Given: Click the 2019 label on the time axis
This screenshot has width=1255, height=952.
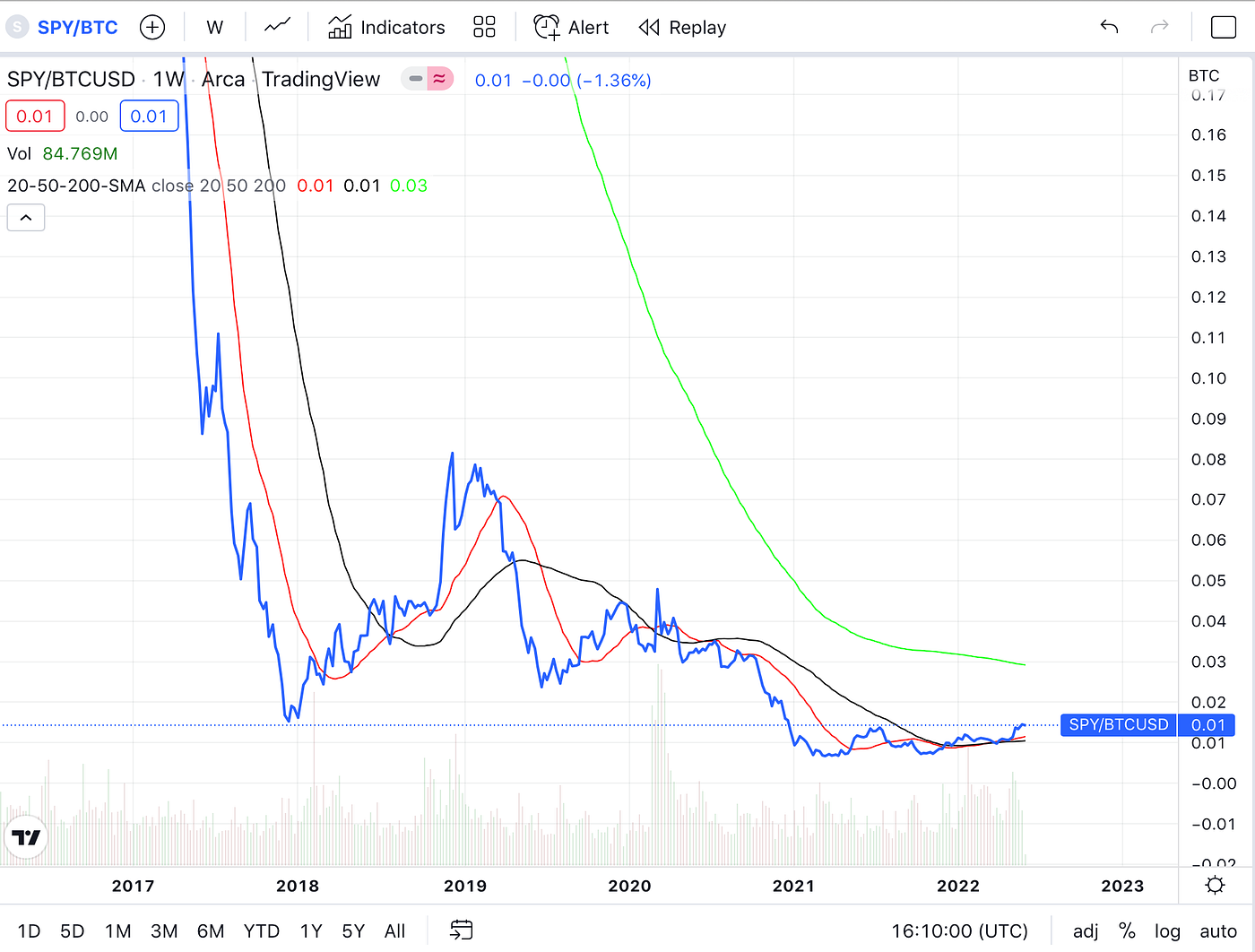Looking at the screenshot, I should tap(465, 886).
